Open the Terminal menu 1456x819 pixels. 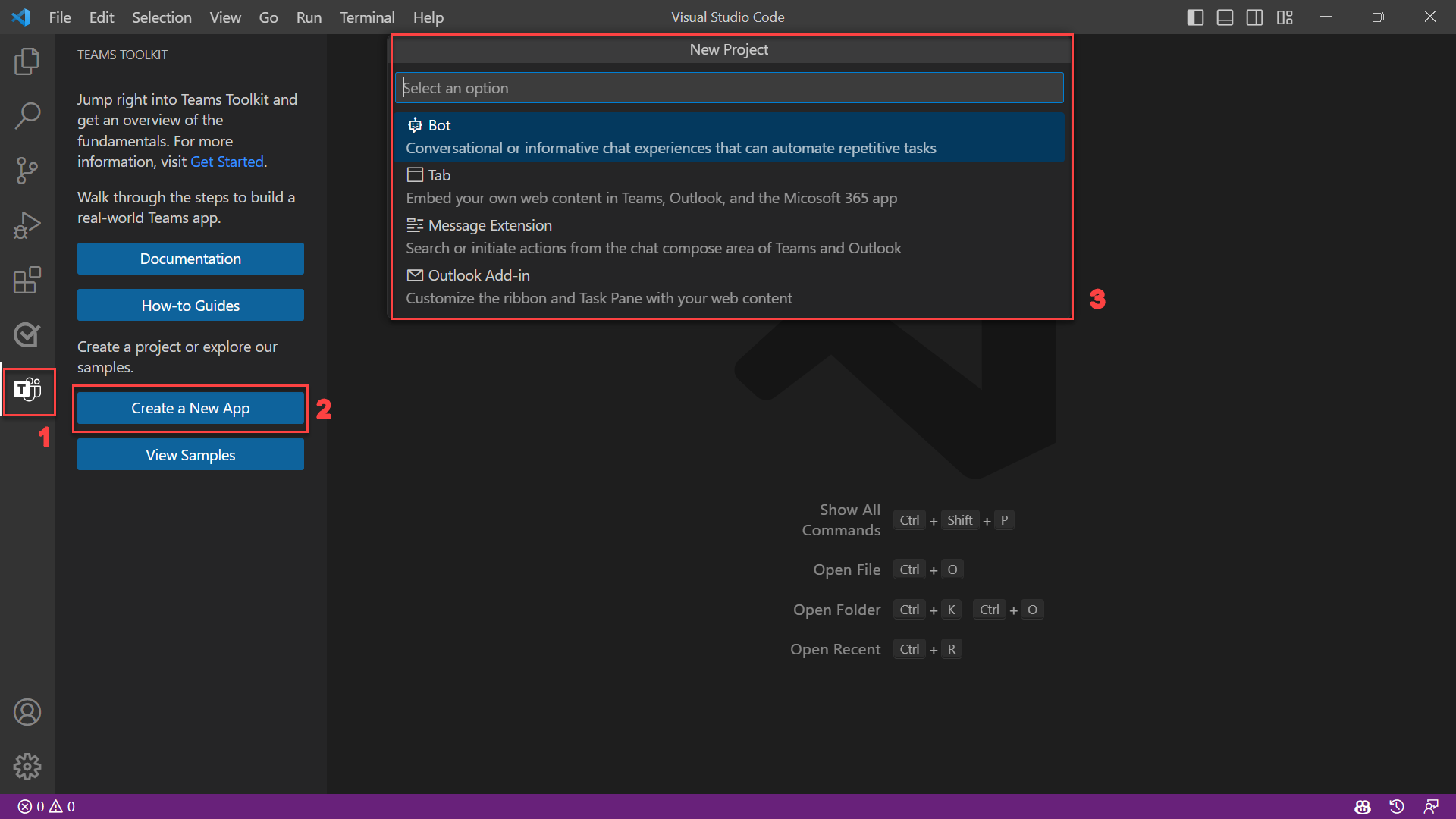click(365, 17)
